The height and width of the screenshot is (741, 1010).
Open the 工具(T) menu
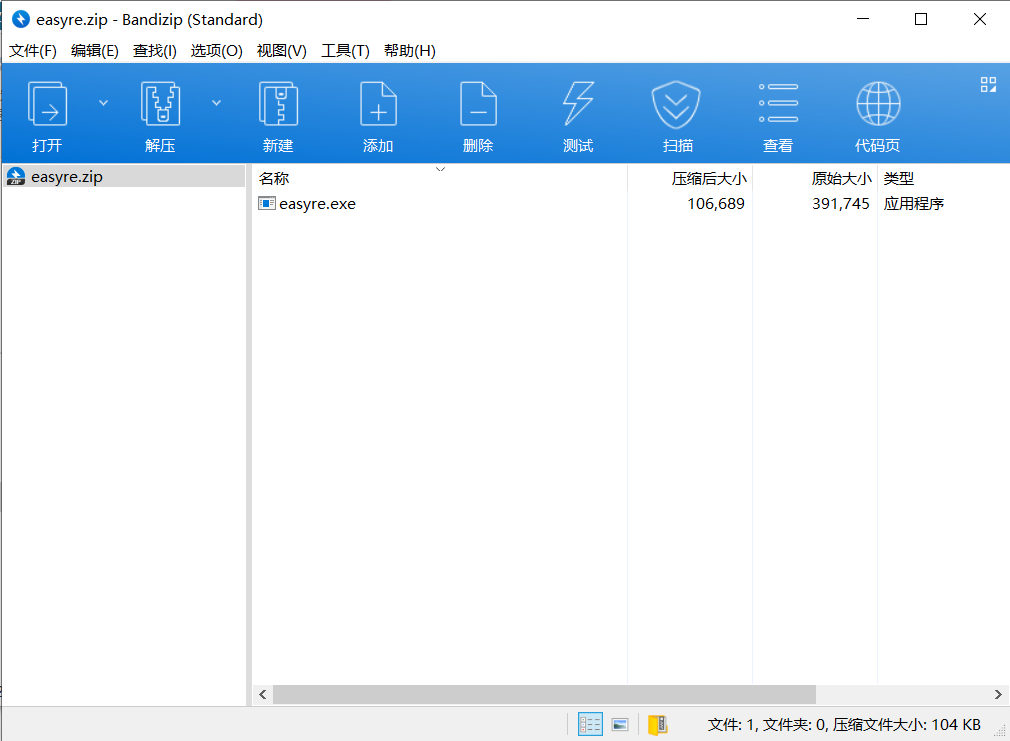(x=345, y=51)
